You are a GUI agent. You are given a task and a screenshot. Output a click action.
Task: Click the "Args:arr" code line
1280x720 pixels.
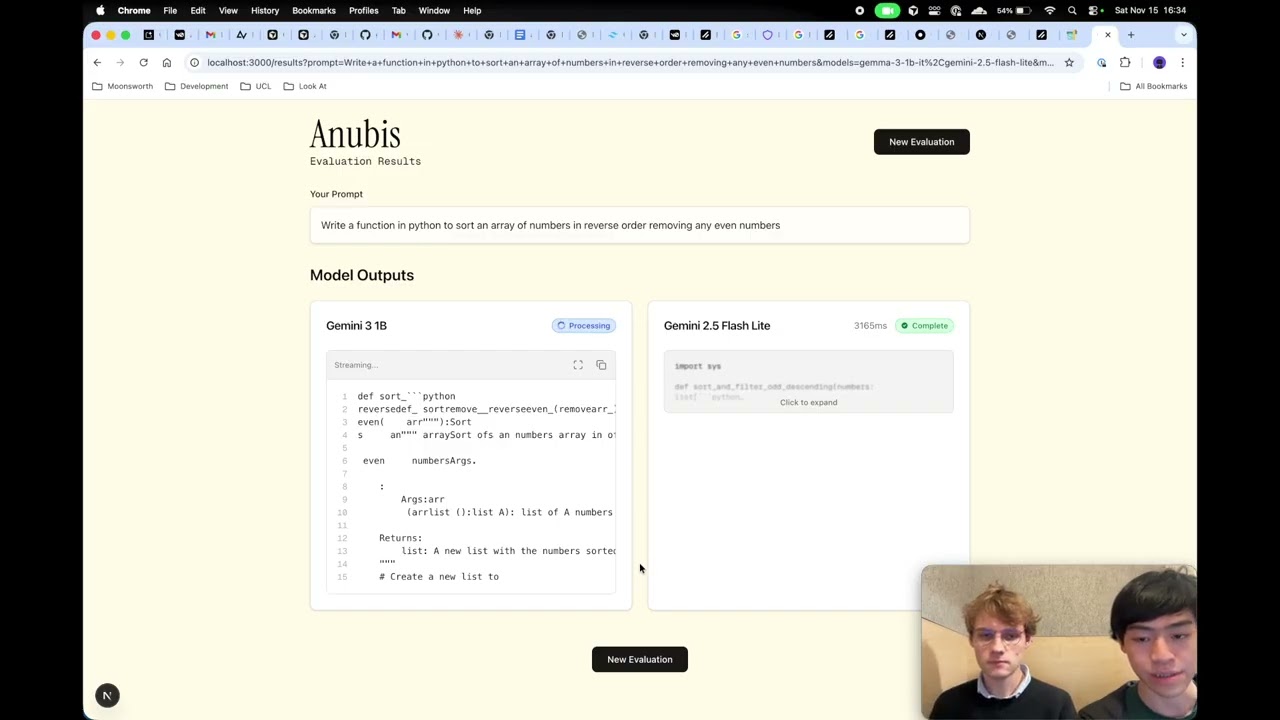tap(422, 499)
